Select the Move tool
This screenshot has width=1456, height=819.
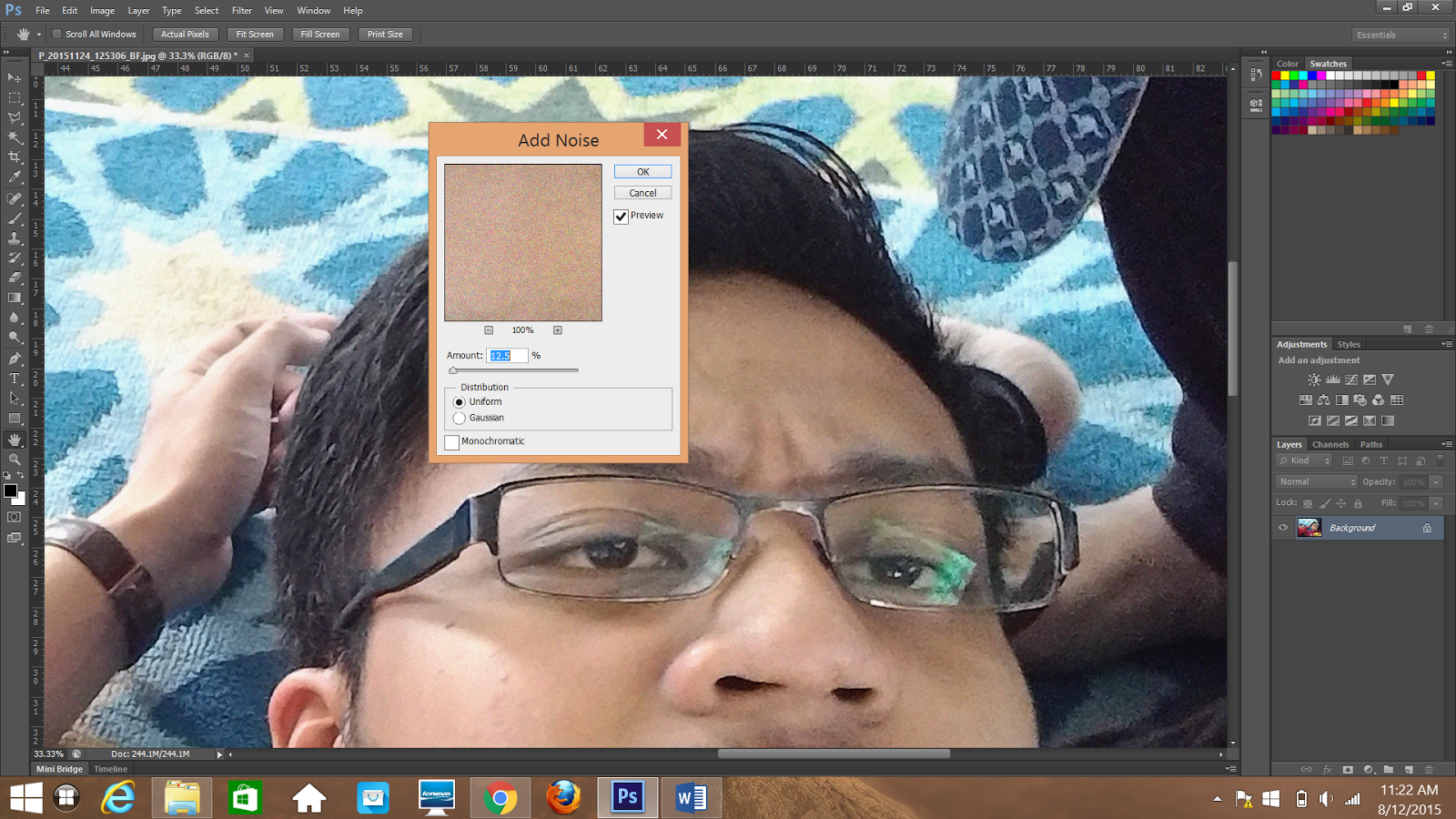15,78
